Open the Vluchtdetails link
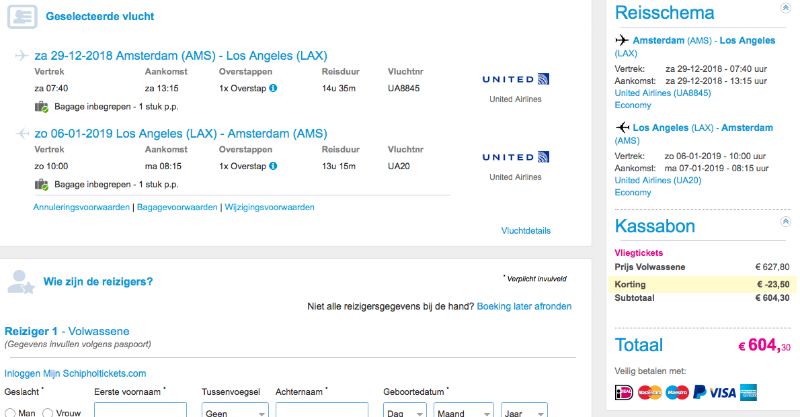800x417 pixels. pyautogui.click(x=525, y=230)
